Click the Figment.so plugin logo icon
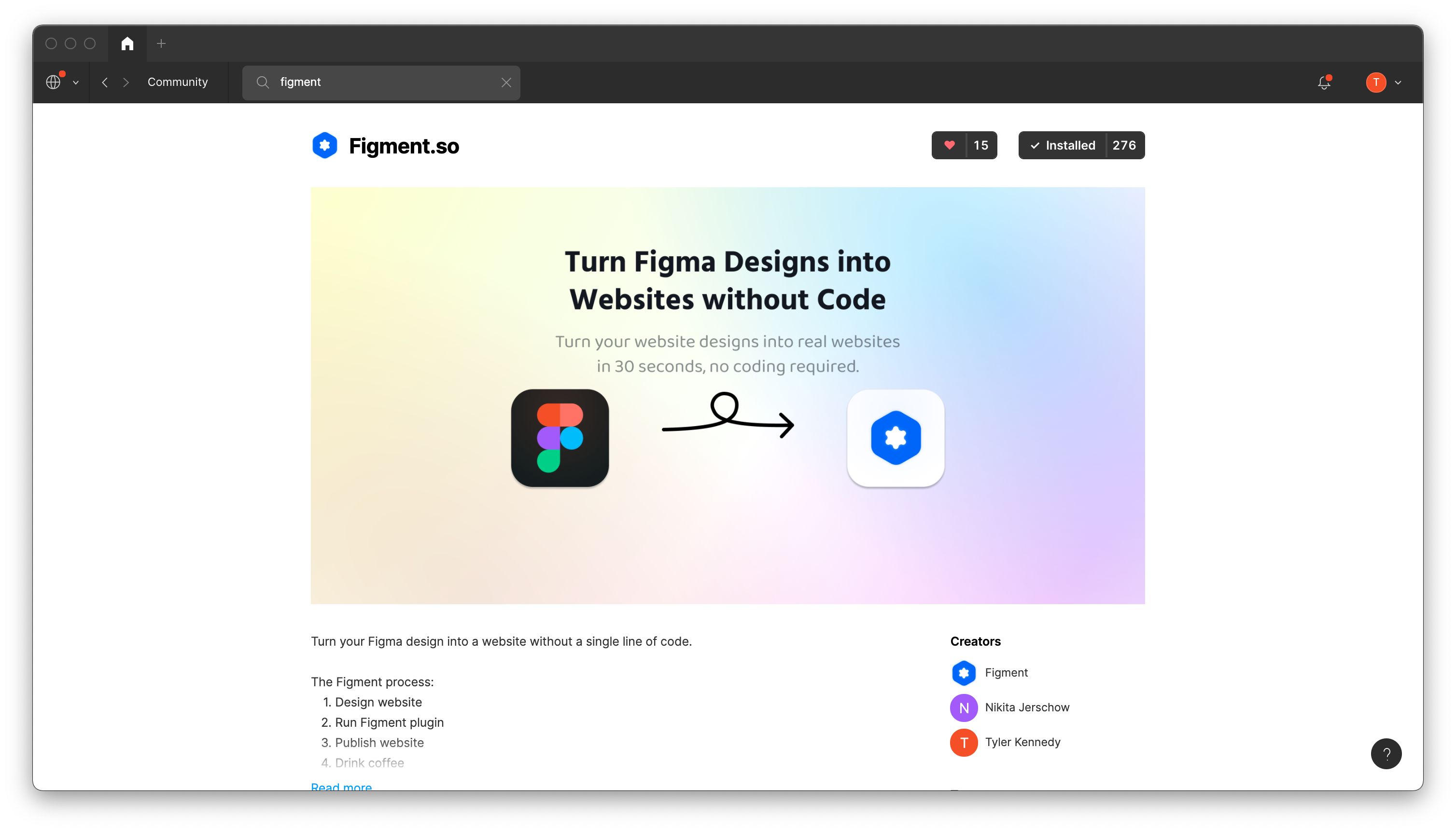Image resolution: width=1456 pixels, height=831 pixels. tap(325, 146)
